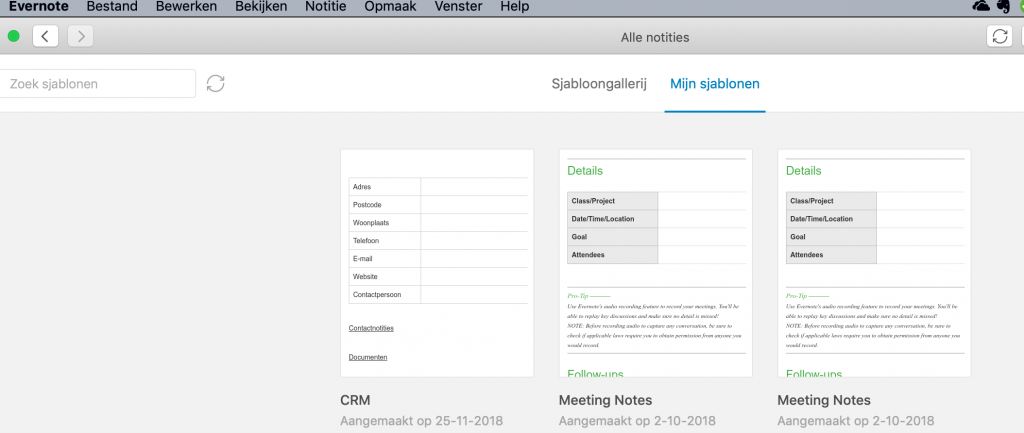Open the cloud icon in the menu bar
This screenshot has width=1024, height=433.
(x=981, y=7)
